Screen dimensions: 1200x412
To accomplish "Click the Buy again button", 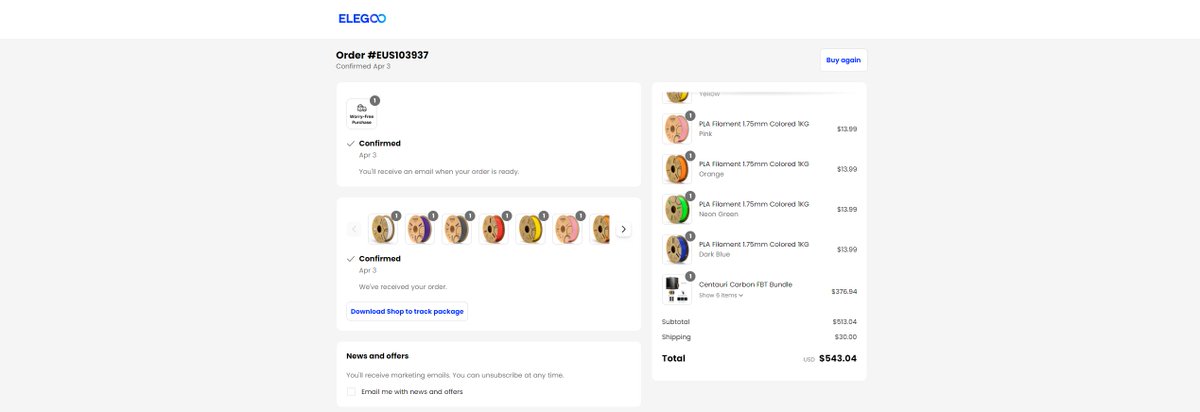I will click(x=843, y=60).
